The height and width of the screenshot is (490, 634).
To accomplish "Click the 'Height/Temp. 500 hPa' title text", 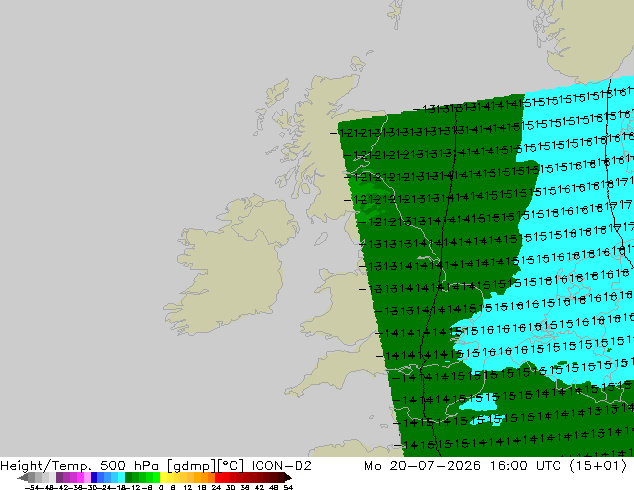I will 80,466.
